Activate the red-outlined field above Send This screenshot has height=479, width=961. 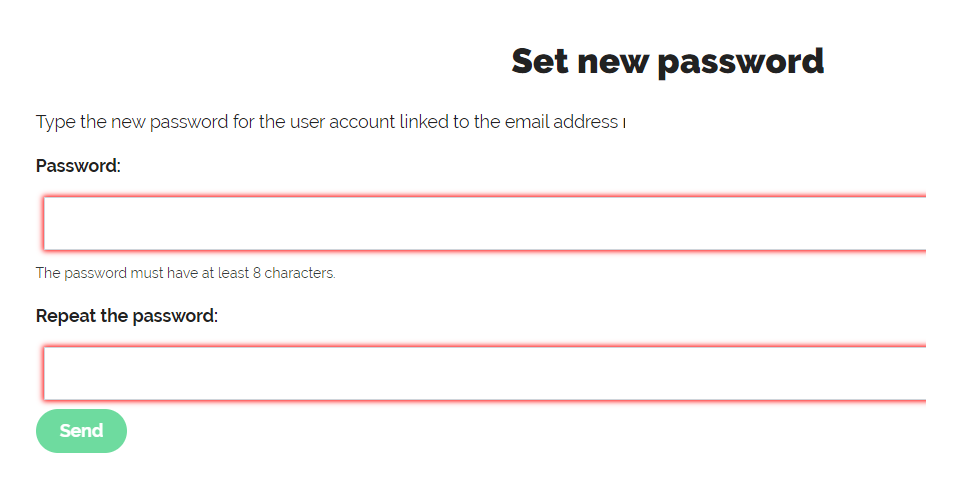[x=485, y=373]
